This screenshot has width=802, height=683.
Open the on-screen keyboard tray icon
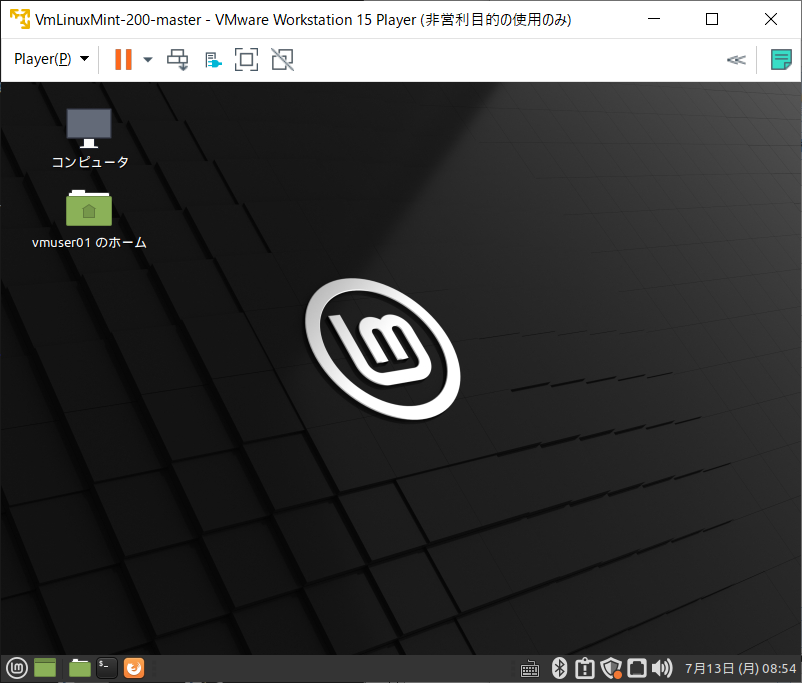tap(530, 669)
